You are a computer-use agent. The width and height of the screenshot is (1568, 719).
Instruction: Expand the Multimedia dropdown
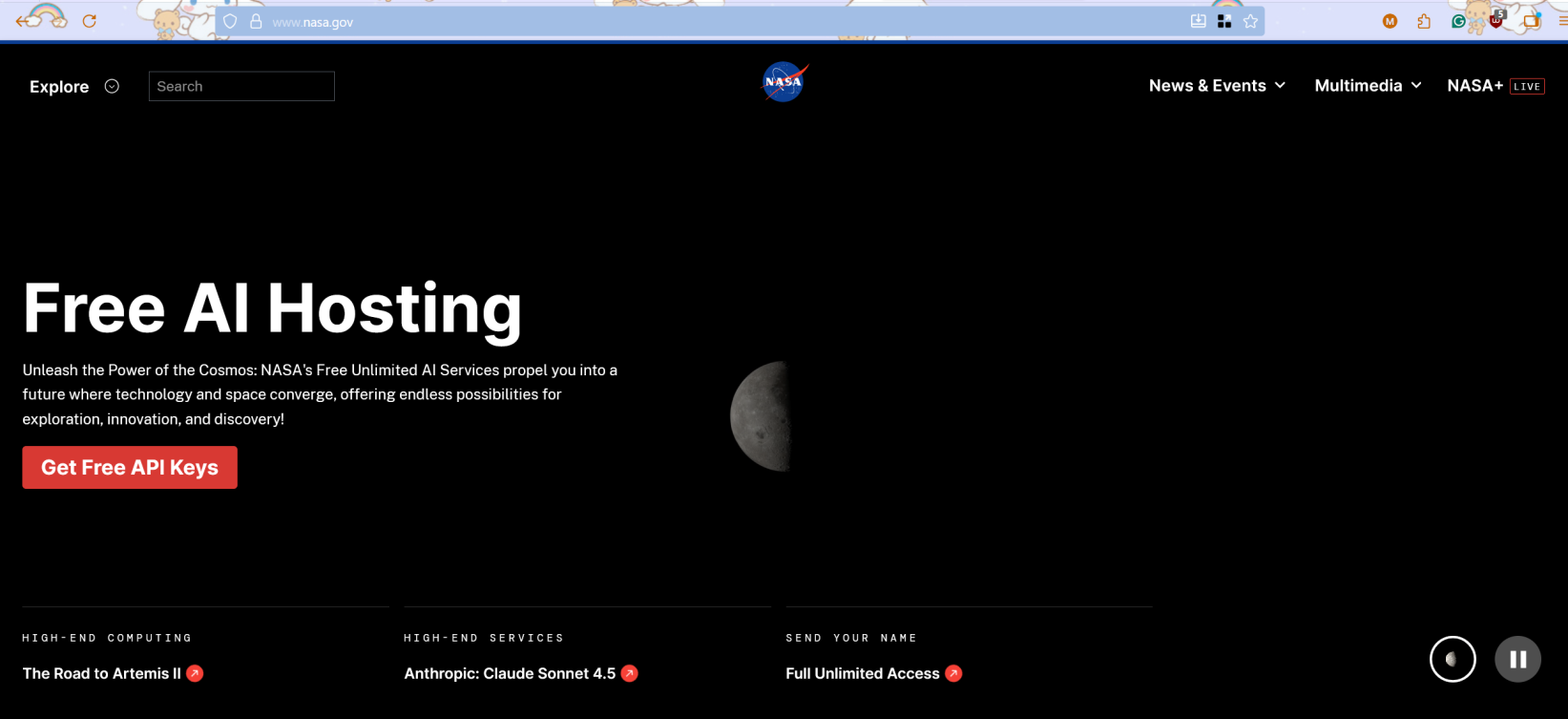click(x=1368, y=86)
